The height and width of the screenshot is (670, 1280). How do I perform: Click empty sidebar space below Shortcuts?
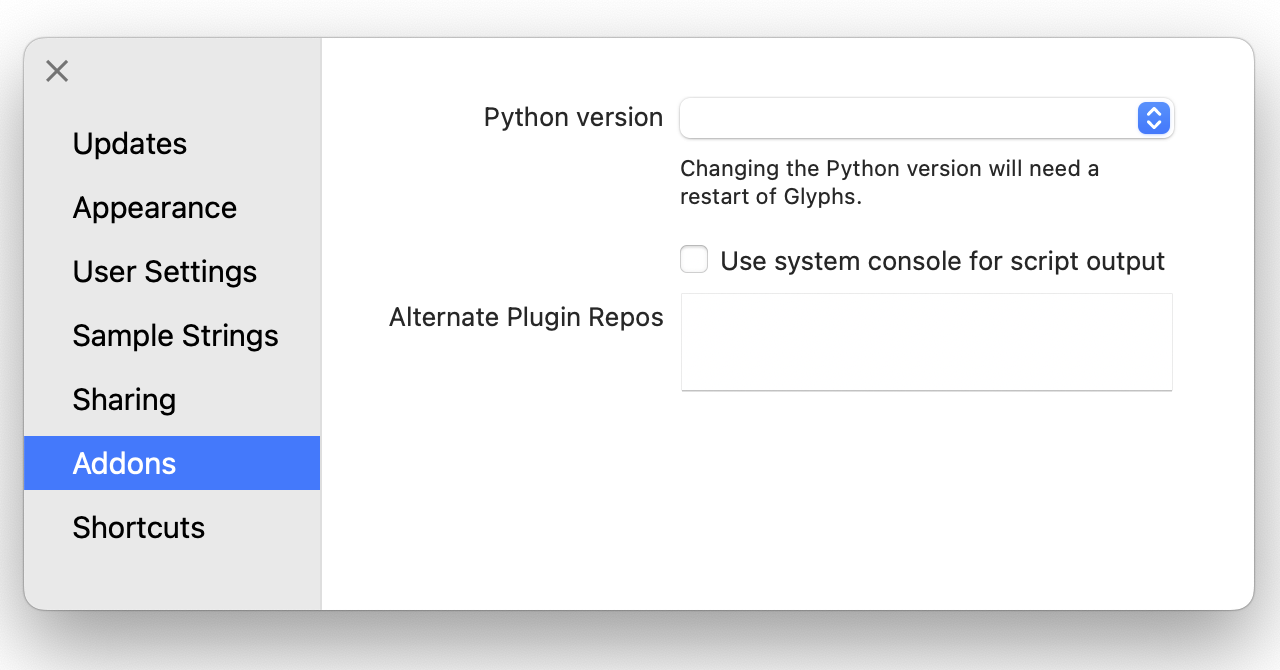[x=172, y=578]
